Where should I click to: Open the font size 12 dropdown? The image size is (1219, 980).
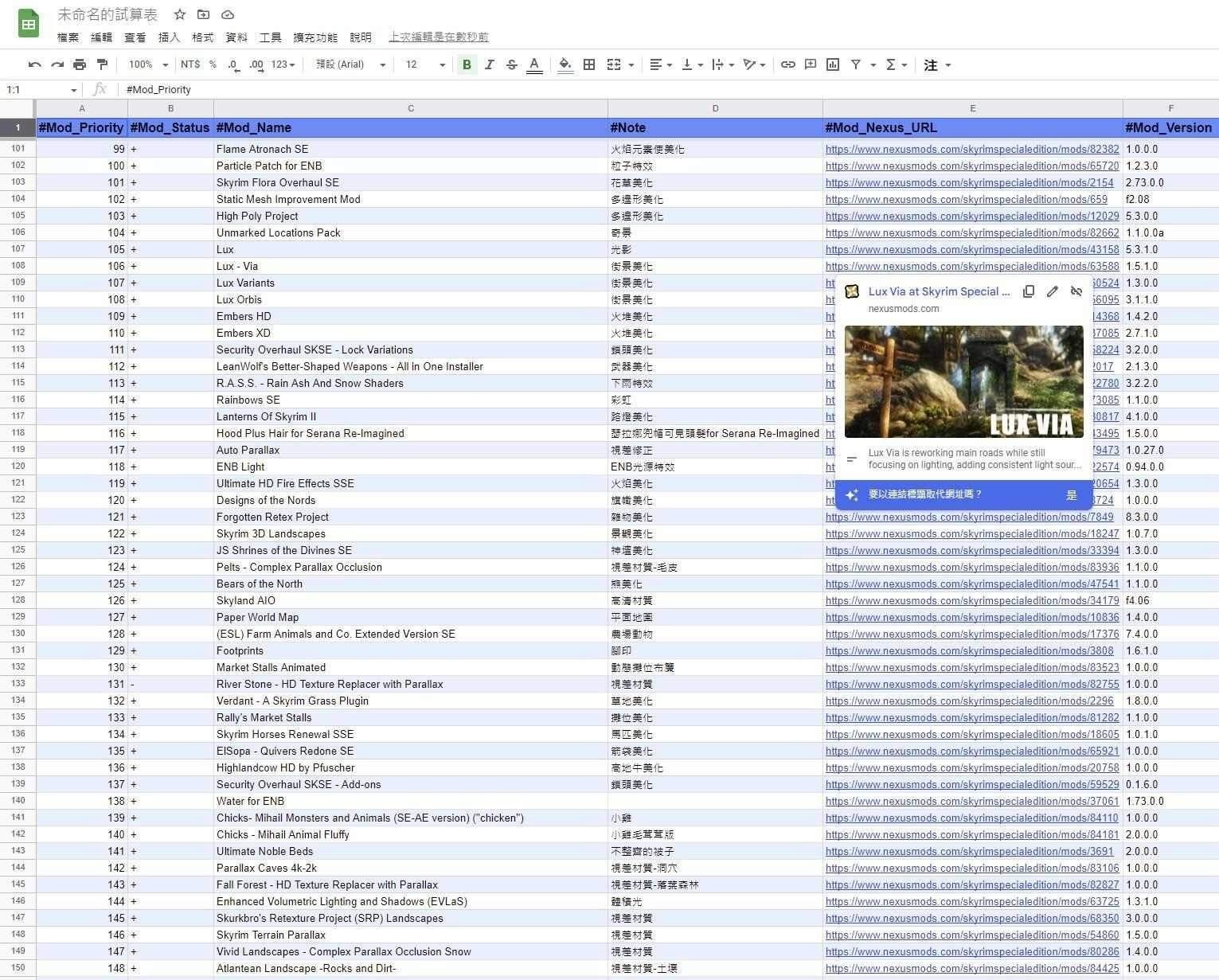click(425, 64)
